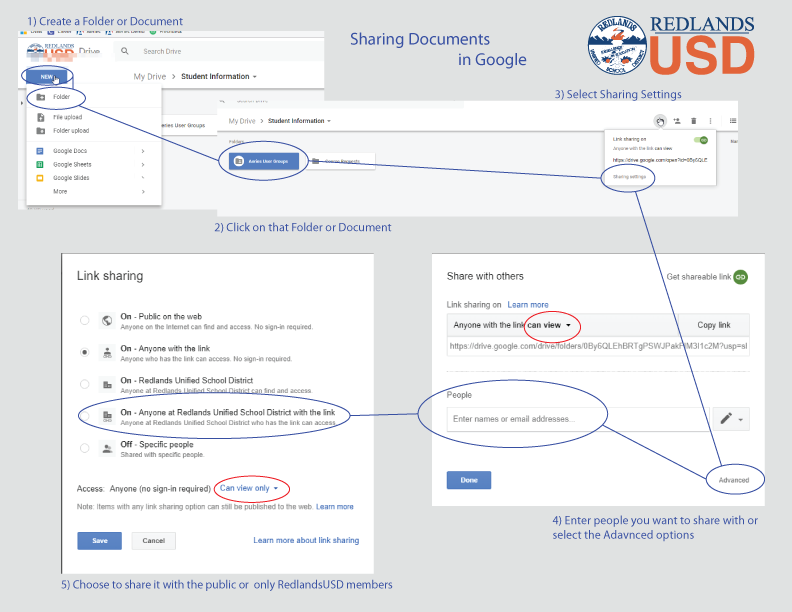This screenshot has width=792, height=612.
Task: Click the search magnifier icon in Drive
Action: [125, 51]
